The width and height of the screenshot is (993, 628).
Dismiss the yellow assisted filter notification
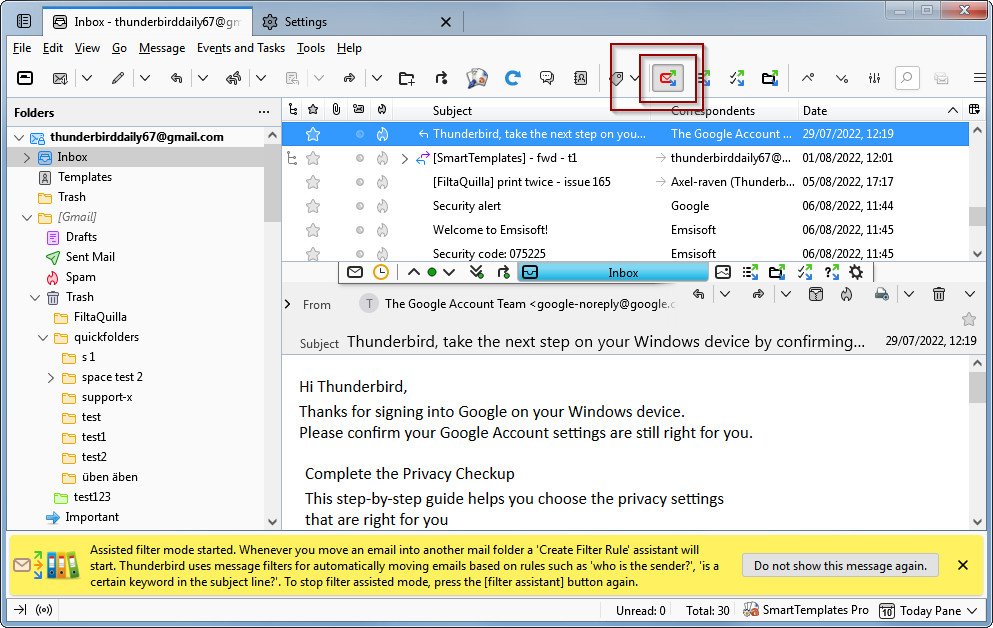point(963,565)
